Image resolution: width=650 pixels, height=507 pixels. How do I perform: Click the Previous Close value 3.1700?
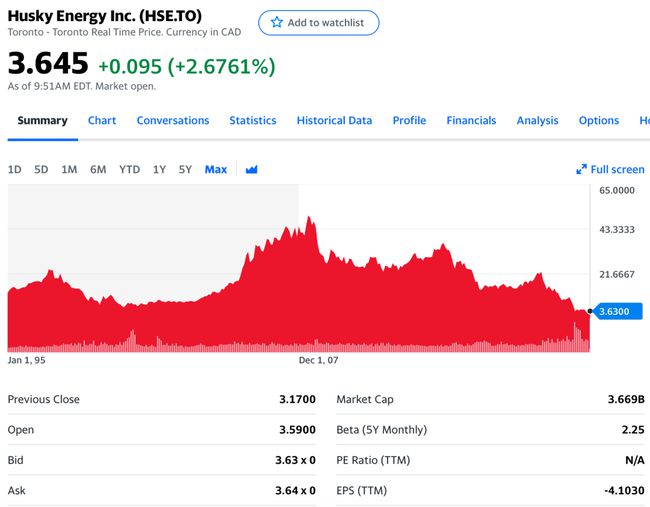297,399
